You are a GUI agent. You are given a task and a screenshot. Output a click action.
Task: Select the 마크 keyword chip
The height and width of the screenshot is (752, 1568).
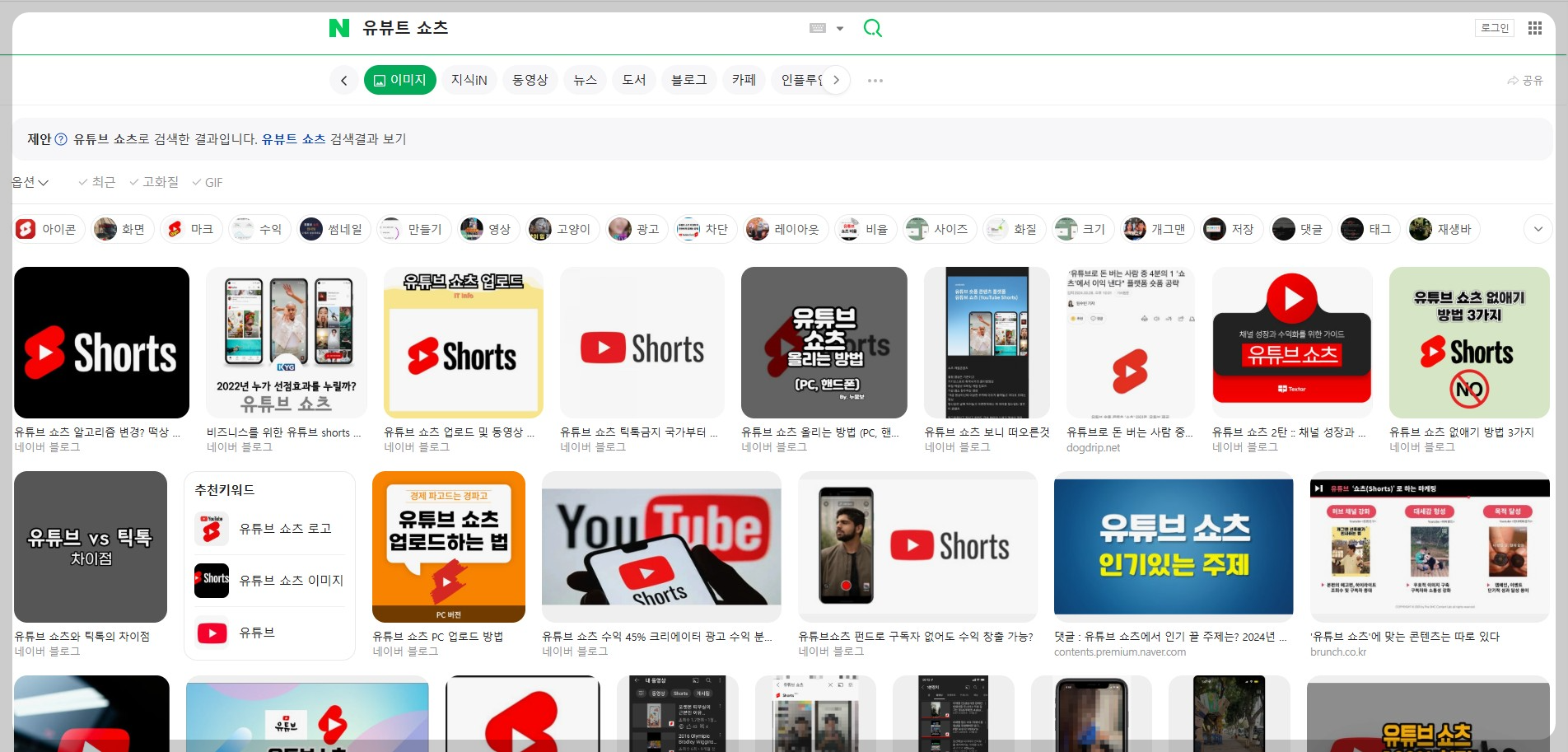191,229
